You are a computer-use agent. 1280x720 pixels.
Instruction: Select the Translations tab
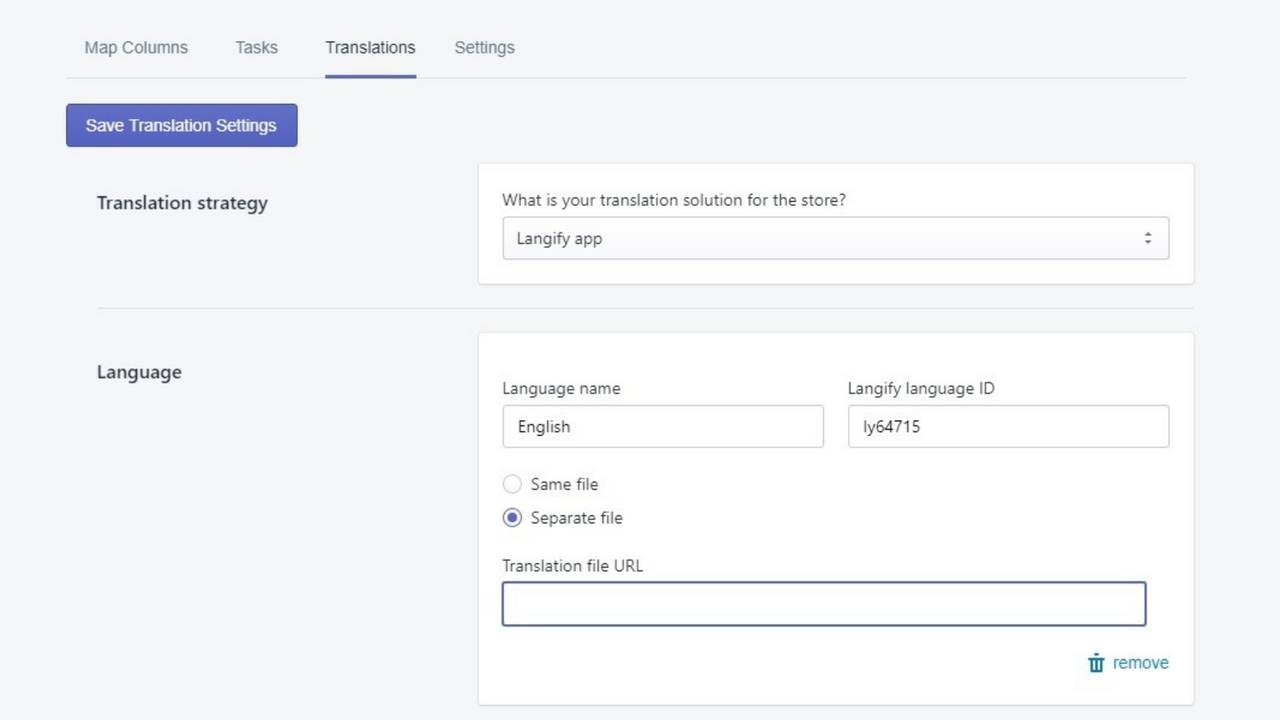click(x=370, y=47)
